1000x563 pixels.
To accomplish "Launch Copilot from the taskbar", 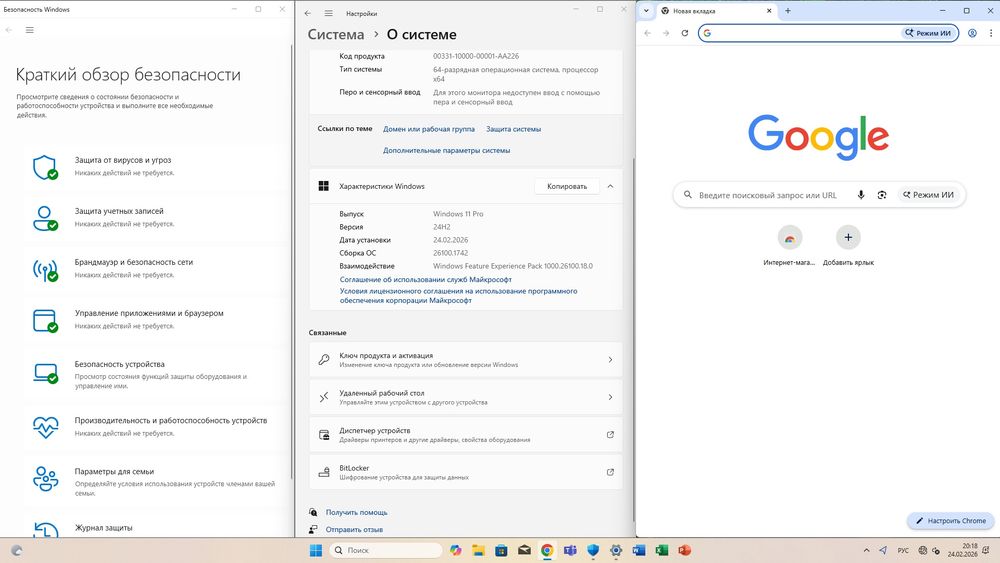I will [455, 550].
